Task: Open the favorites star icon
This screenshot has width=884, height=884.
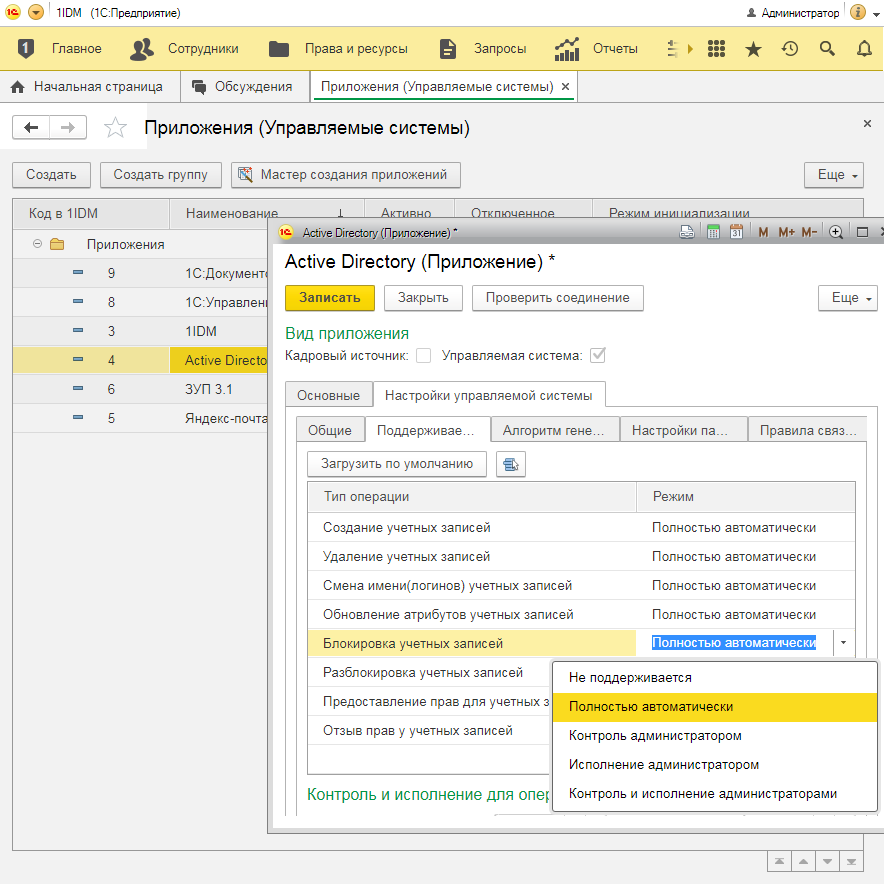Action: click(754, 49)
